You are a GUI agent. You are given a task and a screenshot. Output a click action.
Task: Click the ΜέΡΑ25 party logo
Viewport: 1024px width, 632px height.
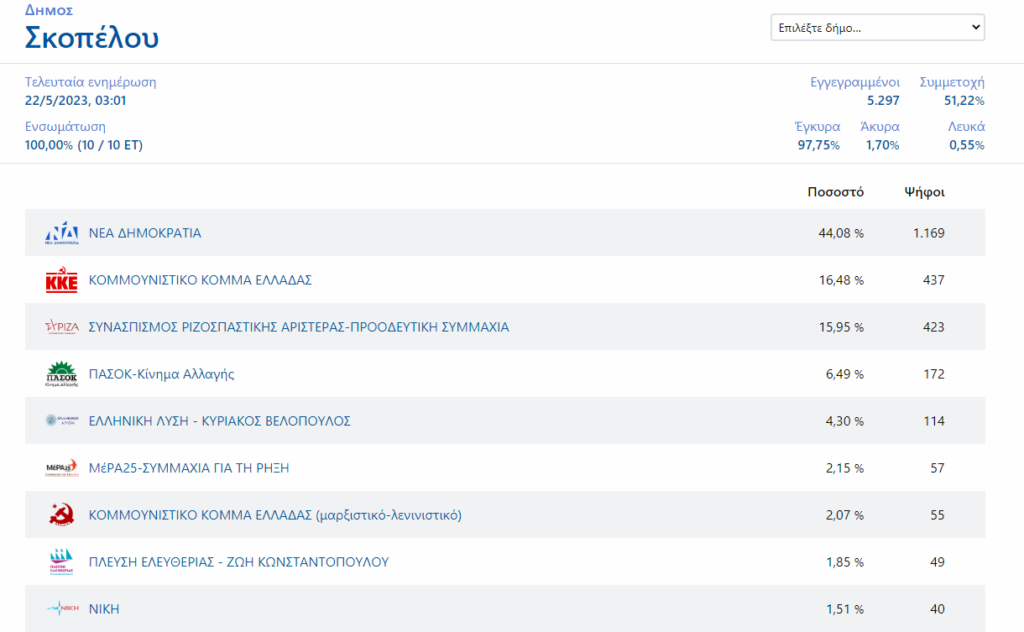pos(61,468)
